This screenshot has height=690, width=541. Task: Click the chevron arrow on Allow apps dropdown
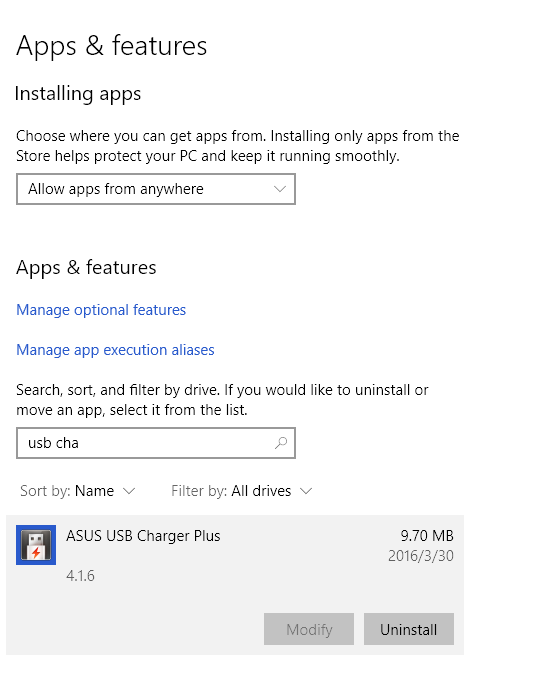pos(280,189)
